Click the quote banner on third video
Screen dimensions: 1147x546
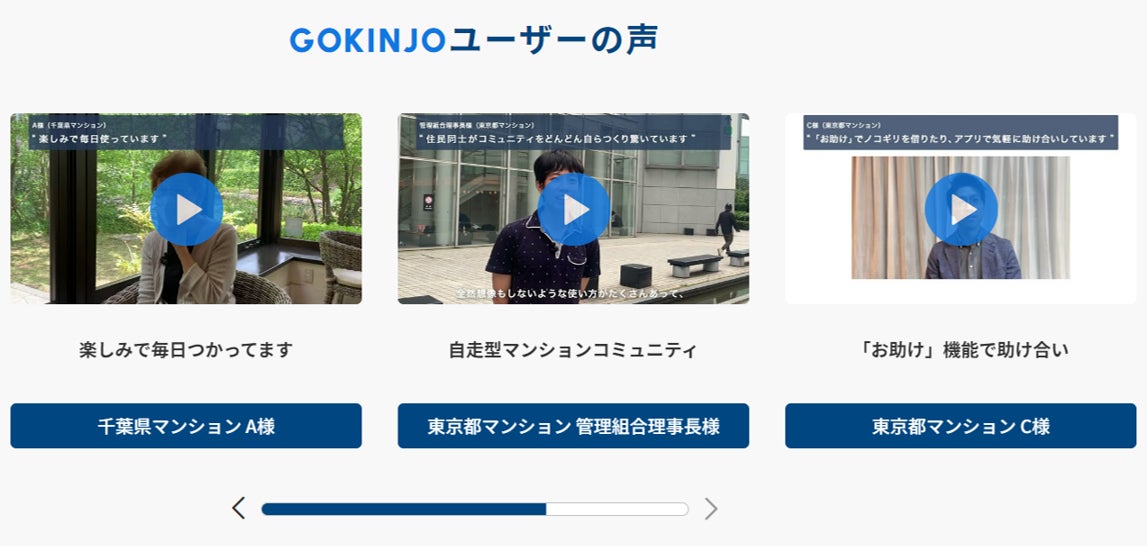point(960,132)
